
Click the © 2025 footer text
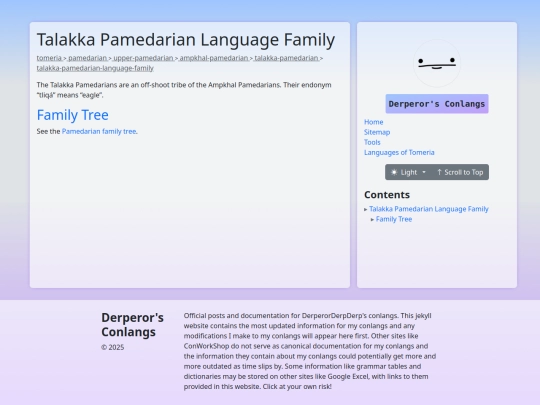coord(113,347)
